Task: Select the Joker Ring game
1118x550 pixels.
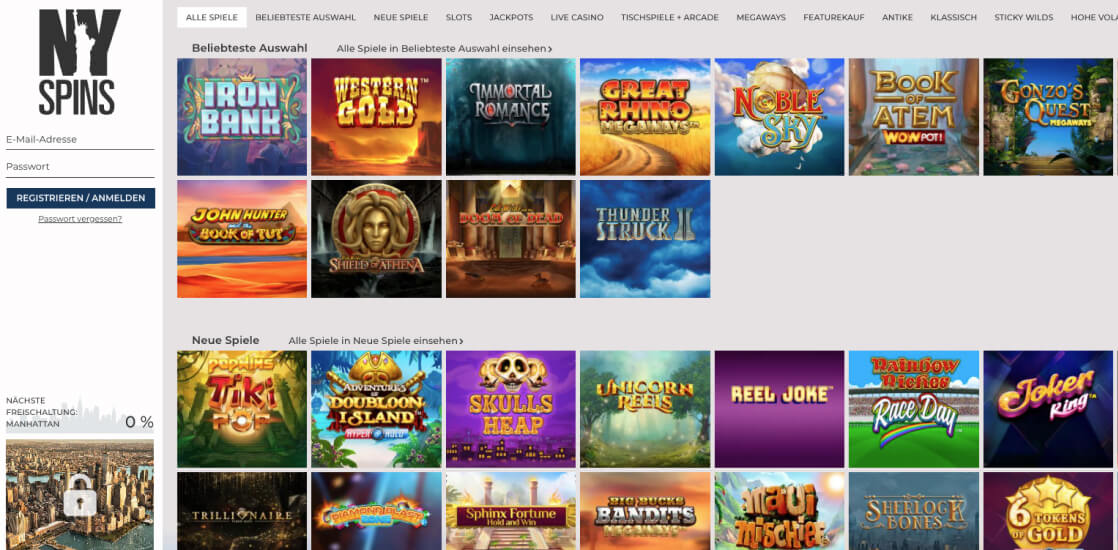Action: pos(1048,409)
